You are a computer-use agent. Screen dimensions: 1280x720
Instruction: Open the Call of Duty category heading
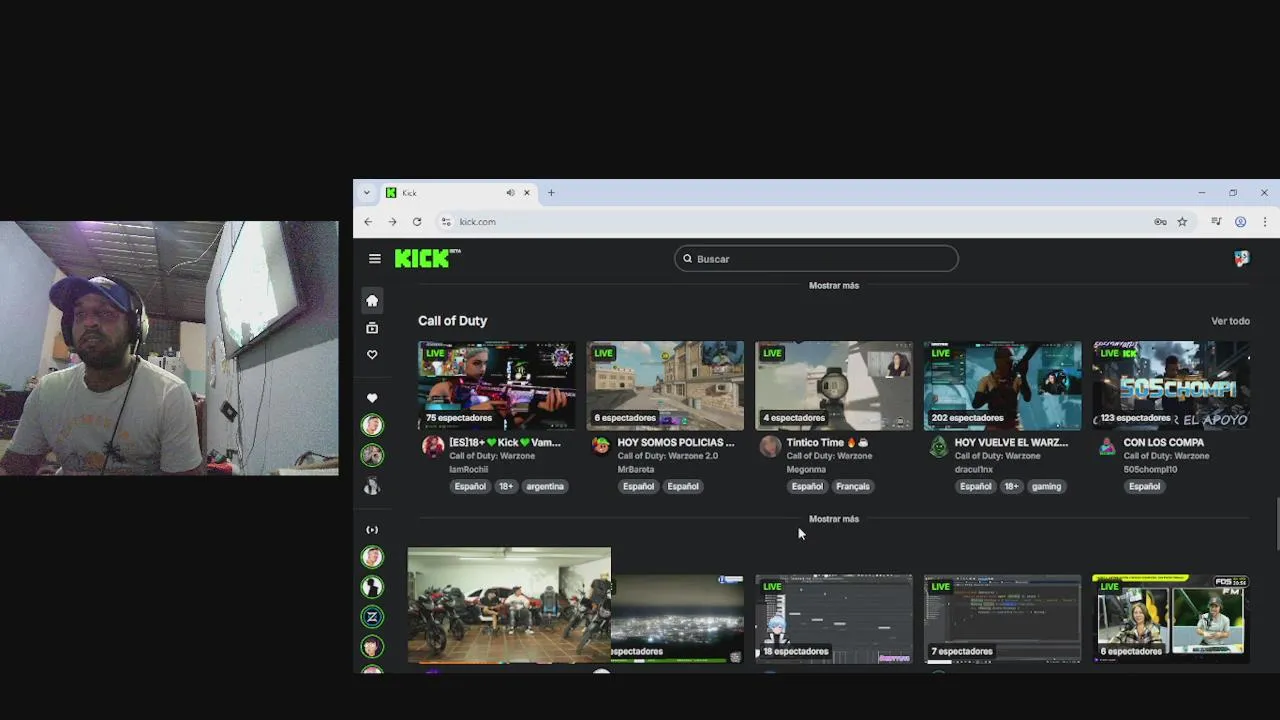tap(452, 321)
